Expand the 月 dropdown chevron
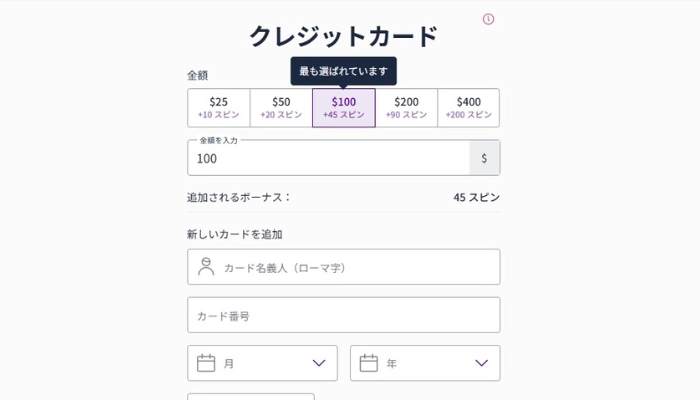The image size is (700, 400). [x=319, y=363]
